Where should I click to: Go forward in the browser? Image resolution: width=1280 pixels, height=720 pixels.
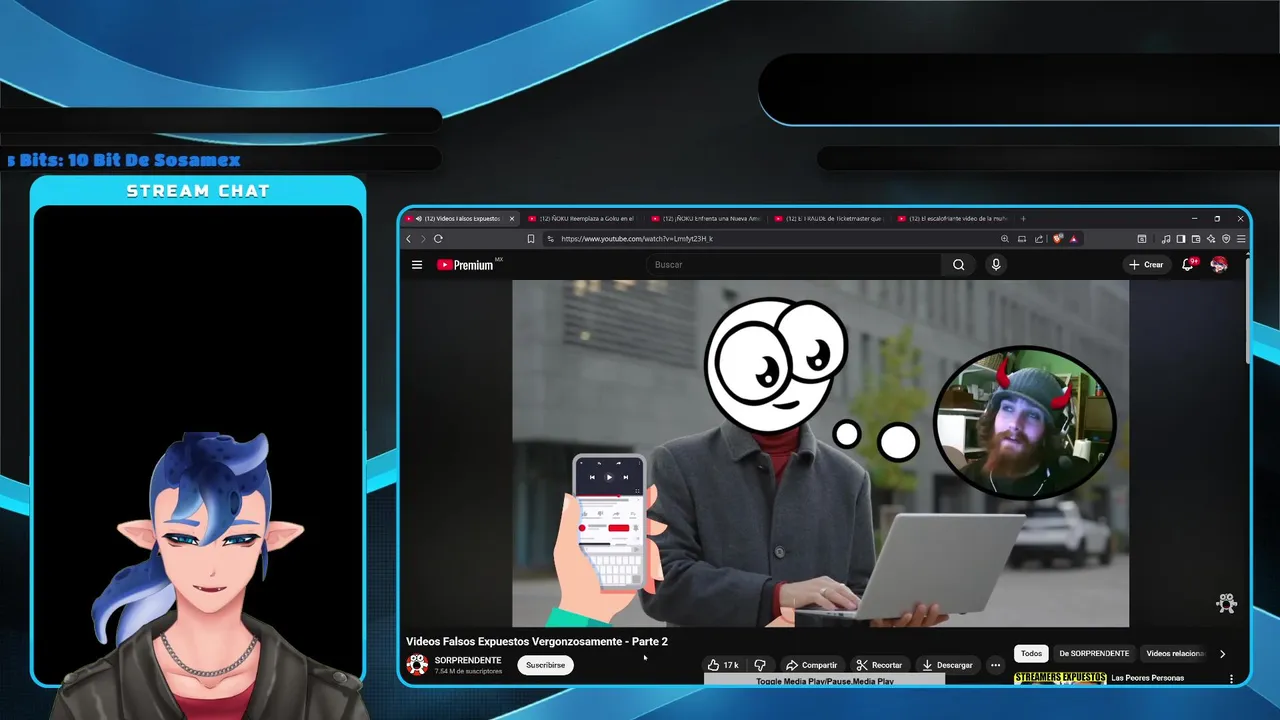click(x=422, y=239)
